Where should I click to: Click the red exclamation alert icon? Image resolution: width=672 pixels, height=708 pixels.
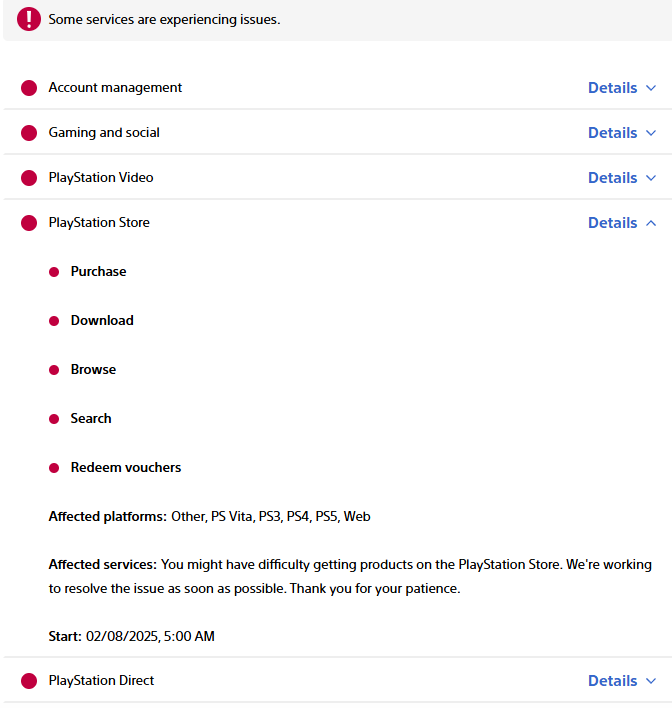coord(29,19)
